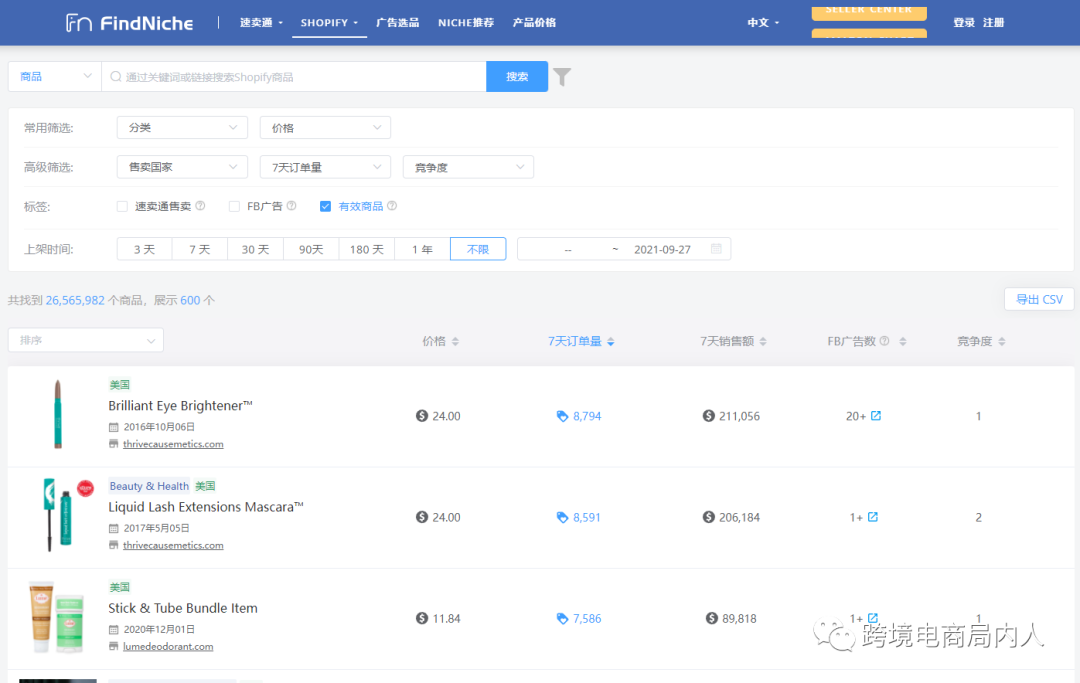Open FB ads external link for Brilliant Eye Brightener
Image resolution: width=1080 pixels, height=683 pixels.
tap(876, 416)
